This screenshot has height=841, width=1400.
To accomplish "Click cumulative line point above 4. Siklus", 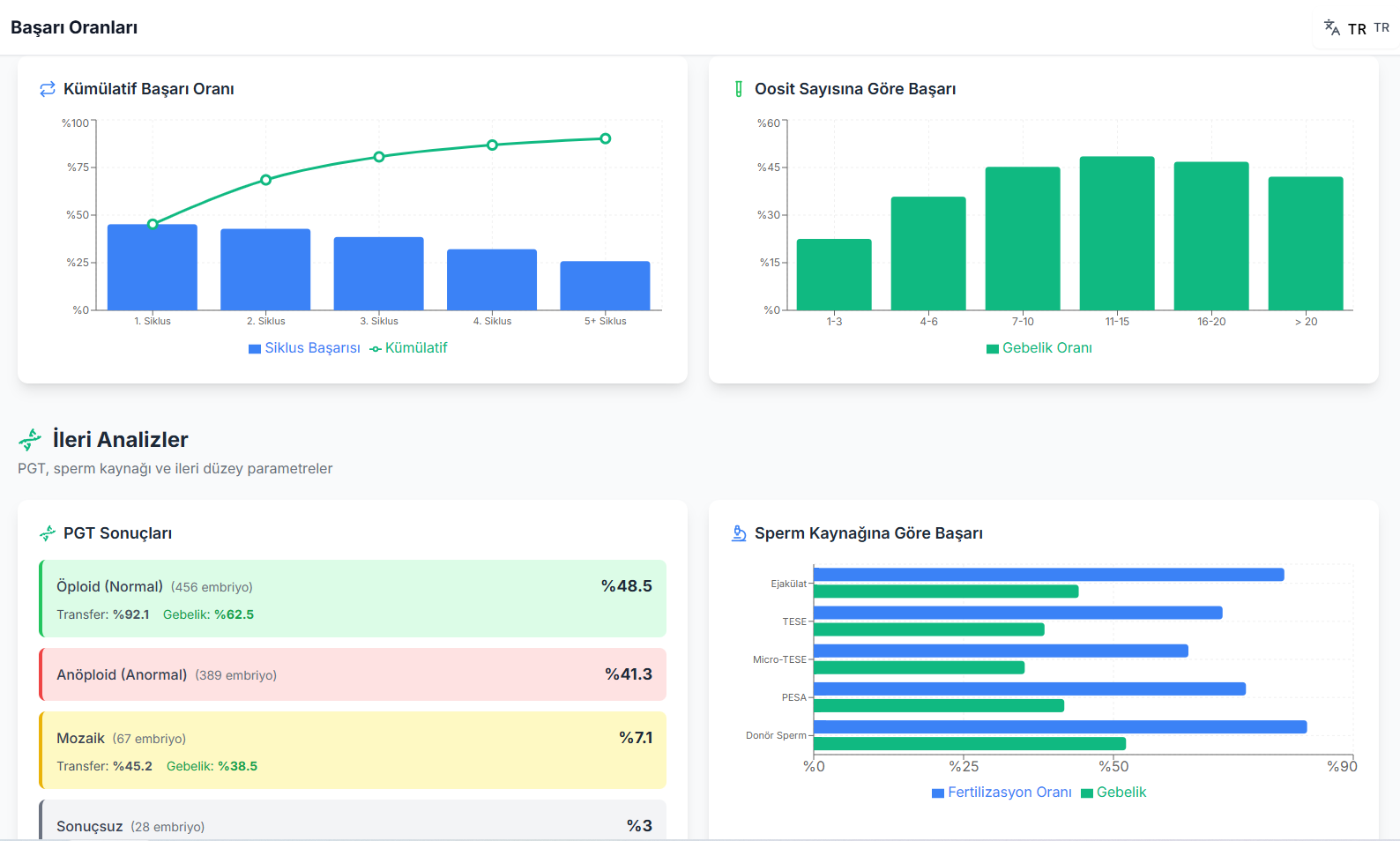I will click(492, 145).
